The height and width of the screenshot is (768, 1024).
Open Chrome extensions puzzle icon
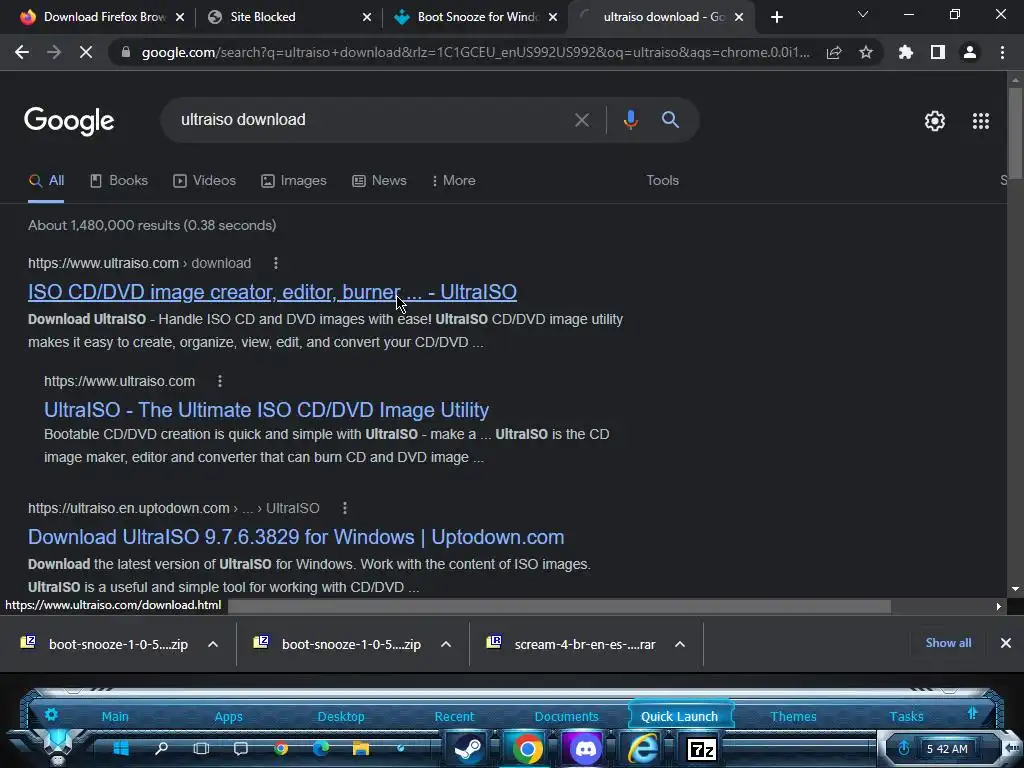906,52
